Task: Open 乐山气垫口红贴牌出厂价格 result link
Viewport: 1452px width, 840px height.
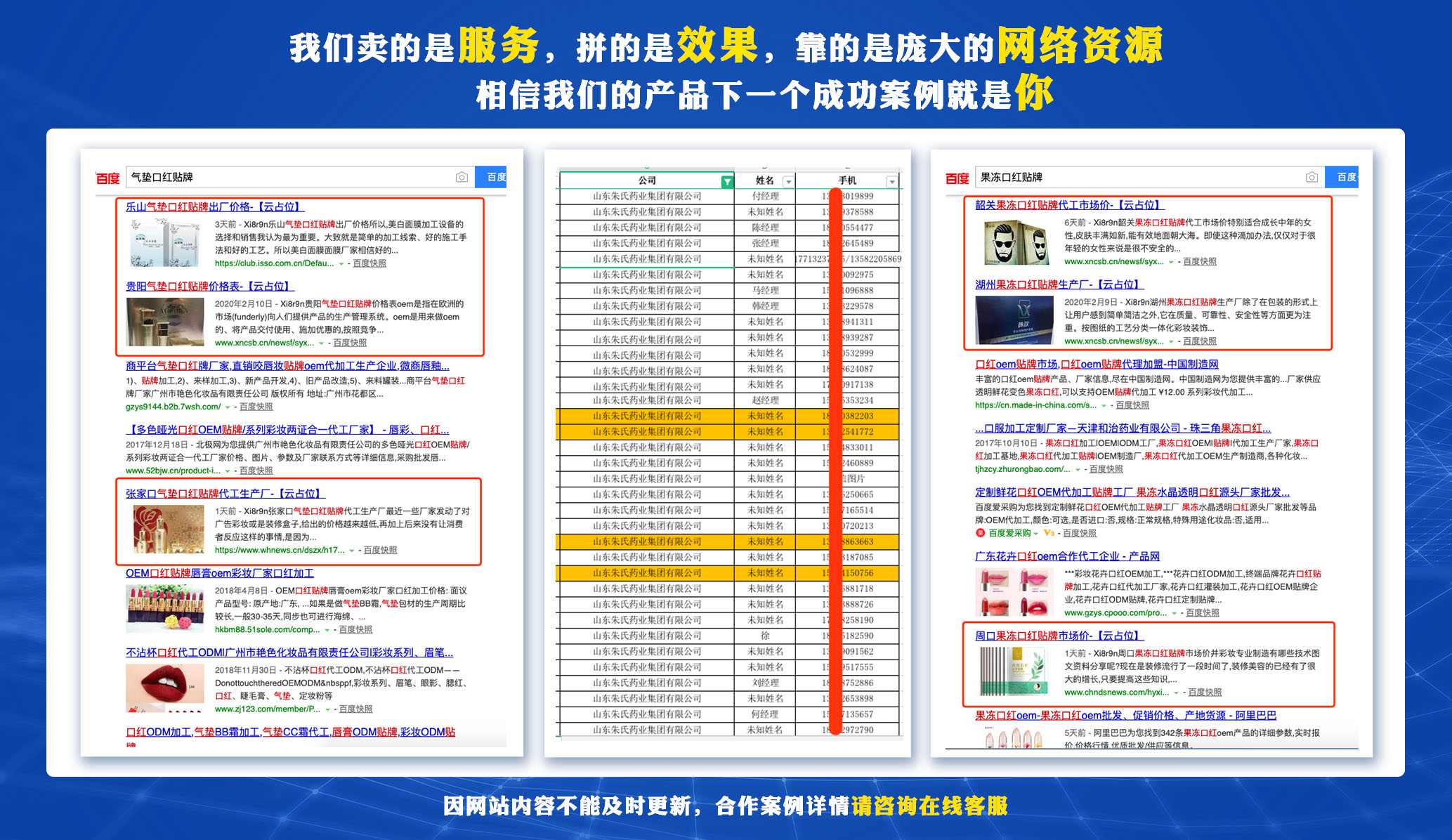Action: (214, 206)
